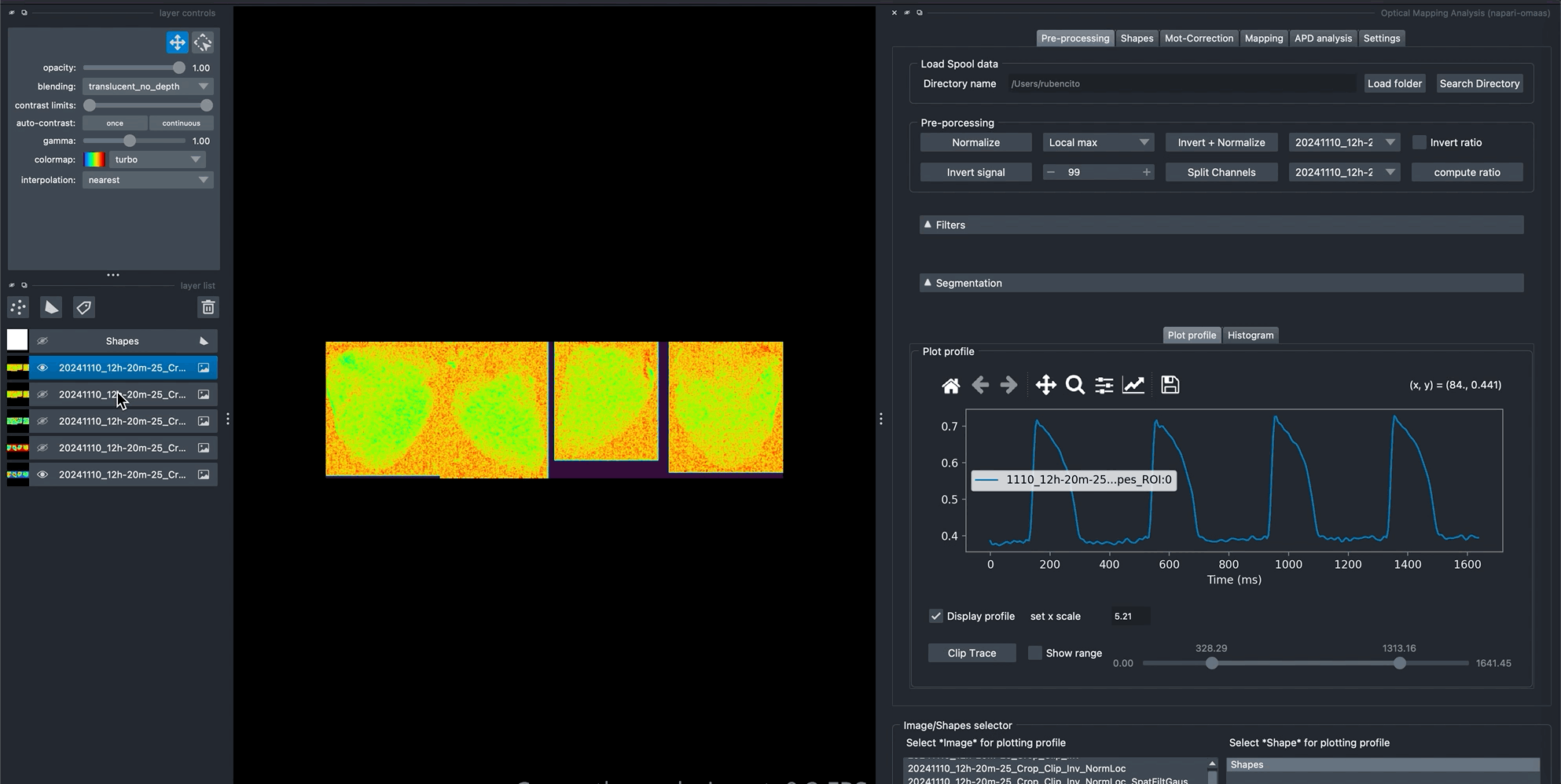1561x784 pixels.
Task: Enable the Invert ratio checkbox
Action: tap(1419, 142)
